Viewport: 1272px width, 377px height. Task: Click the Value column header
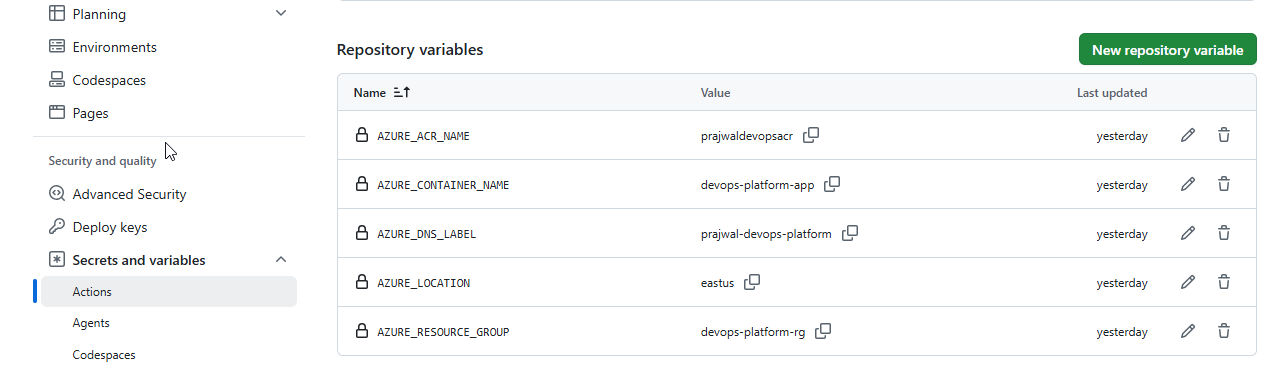coord(715,93)
